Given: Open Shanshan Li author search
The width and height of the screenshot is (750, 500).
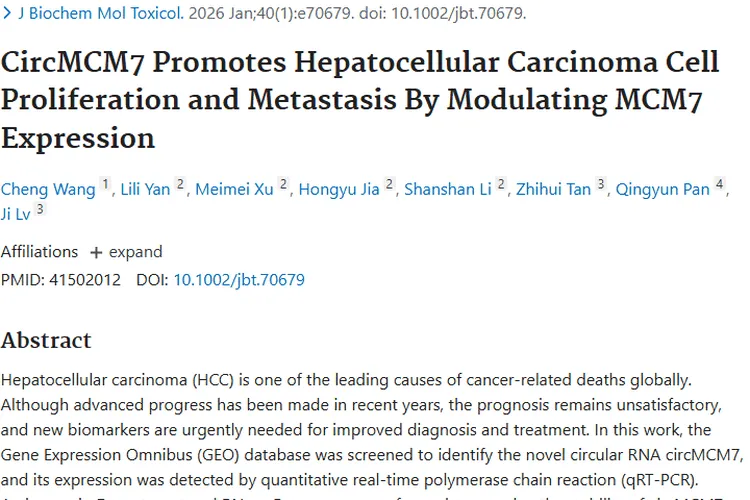Looking at the screenshot, I should tap(449, 189).
